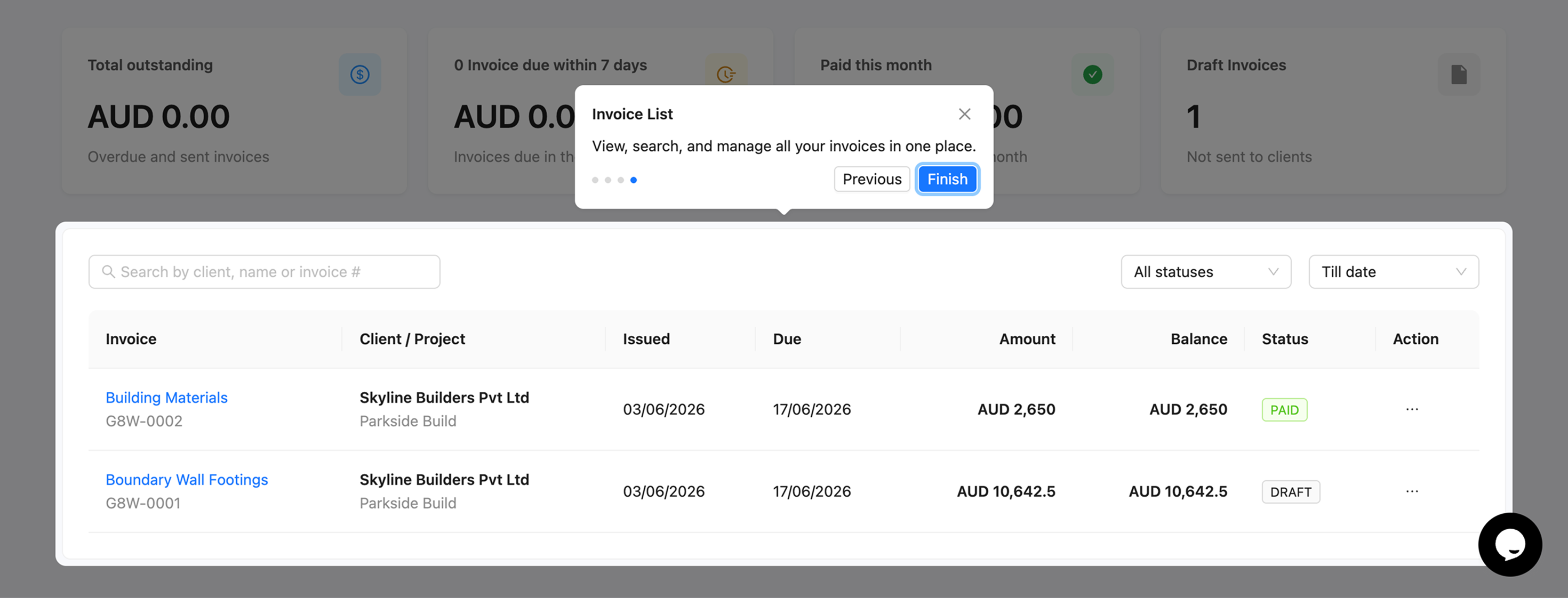The width and height of the screenshot is (1568, 598).
Task: Click the dollar icon on Total outstanding card
Action: (x=360, y=74)
